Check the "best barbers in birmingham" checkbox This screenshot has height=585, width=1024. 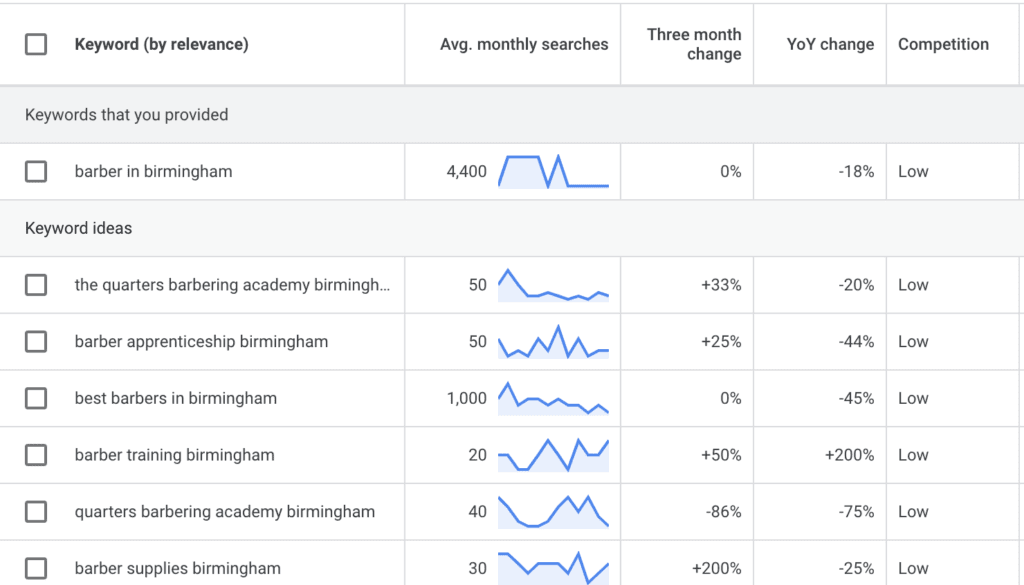[36, 398]
